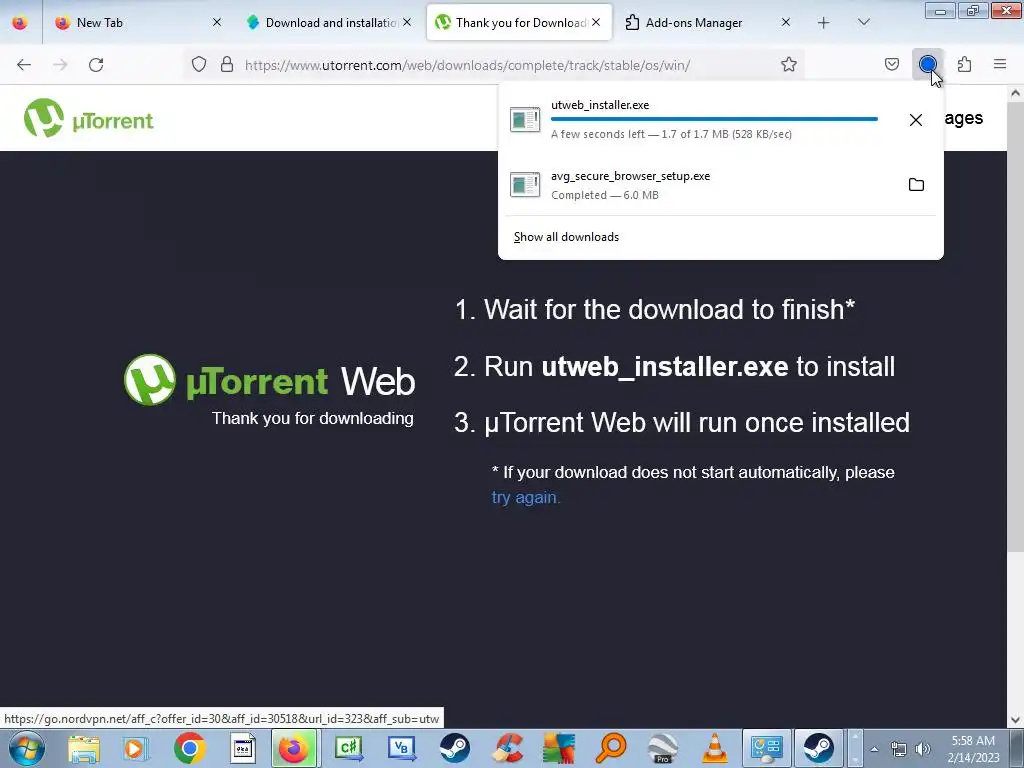Click the site security padlock icon

(x=227, y=64)
